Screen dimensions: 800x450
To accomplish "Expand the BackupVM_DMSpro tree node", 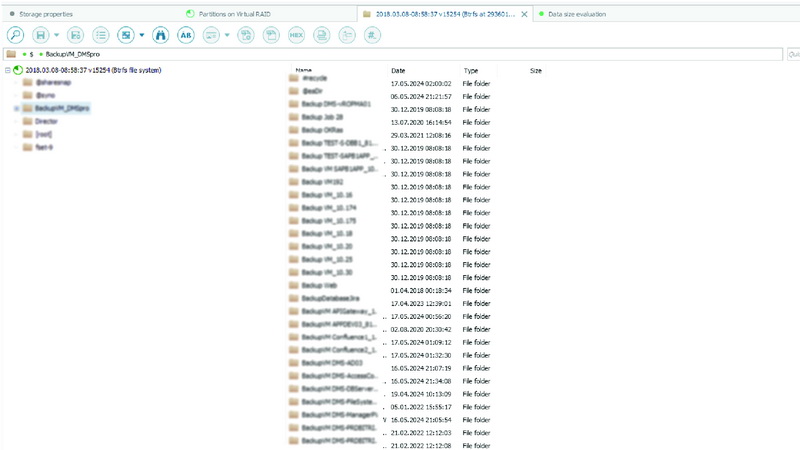I will (x=16, y=109).
